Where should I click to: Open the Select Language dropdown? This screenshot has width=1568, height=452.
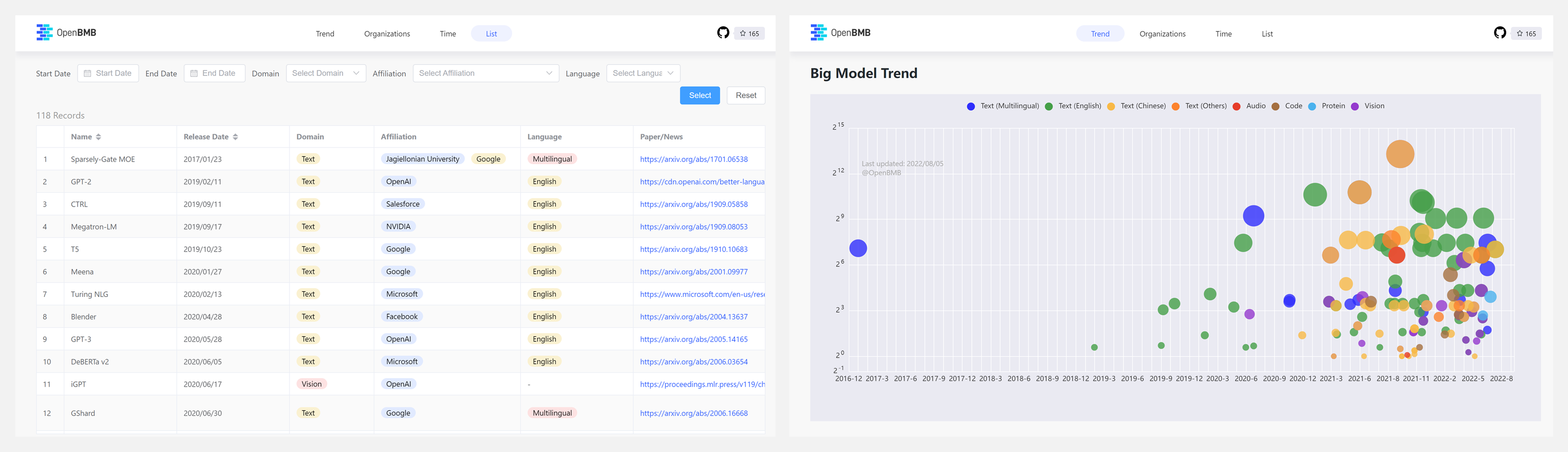643,73
